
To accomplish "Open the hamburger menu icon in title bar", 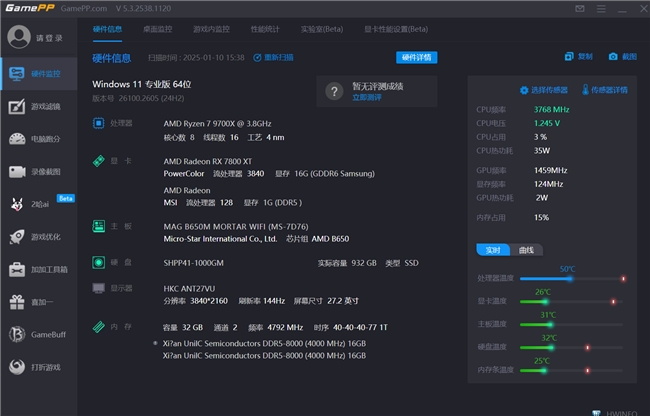I will click(601, 8).
